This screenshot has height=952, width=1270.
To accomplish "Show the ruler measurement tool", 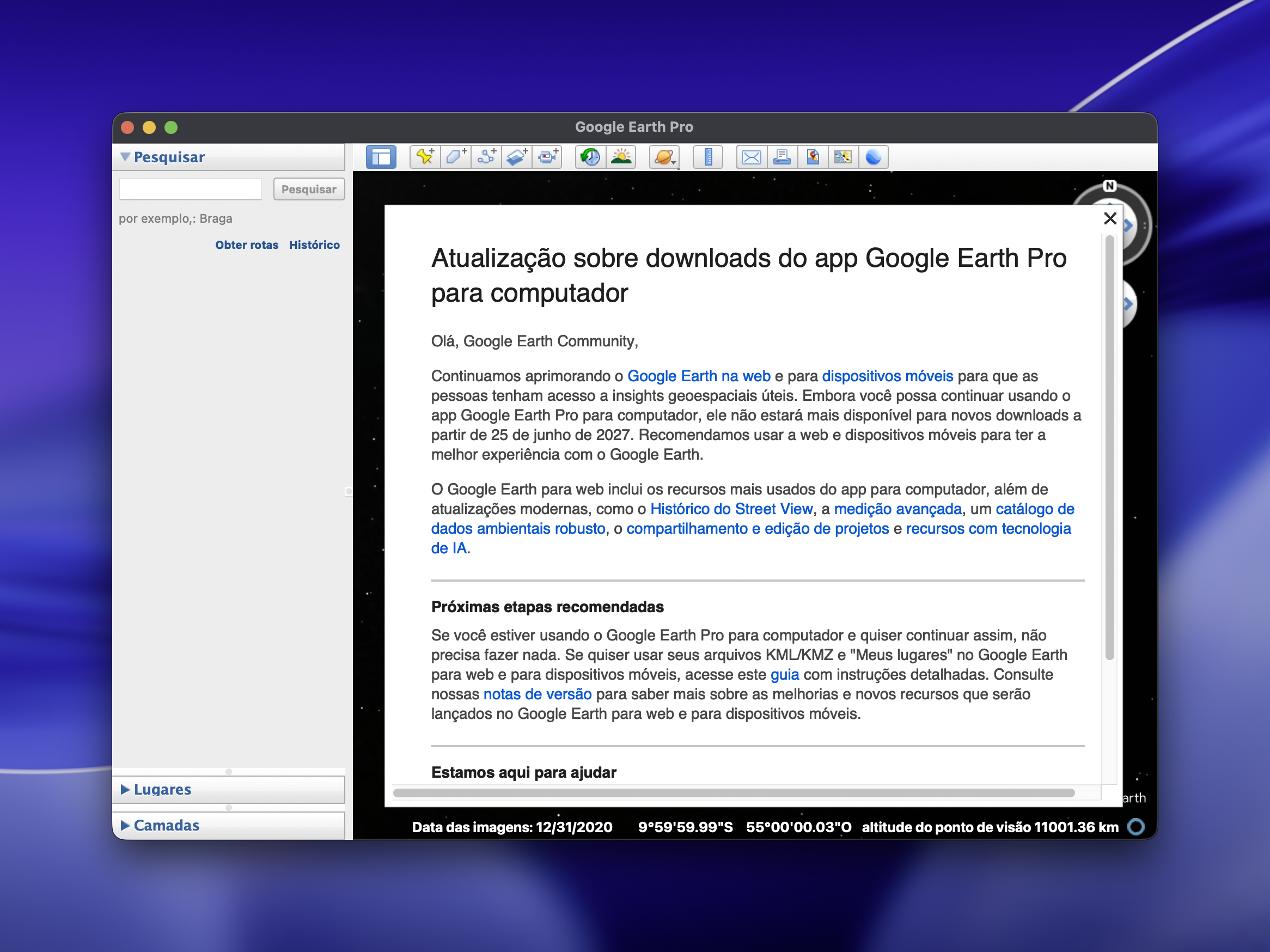I will click(708, 157).
